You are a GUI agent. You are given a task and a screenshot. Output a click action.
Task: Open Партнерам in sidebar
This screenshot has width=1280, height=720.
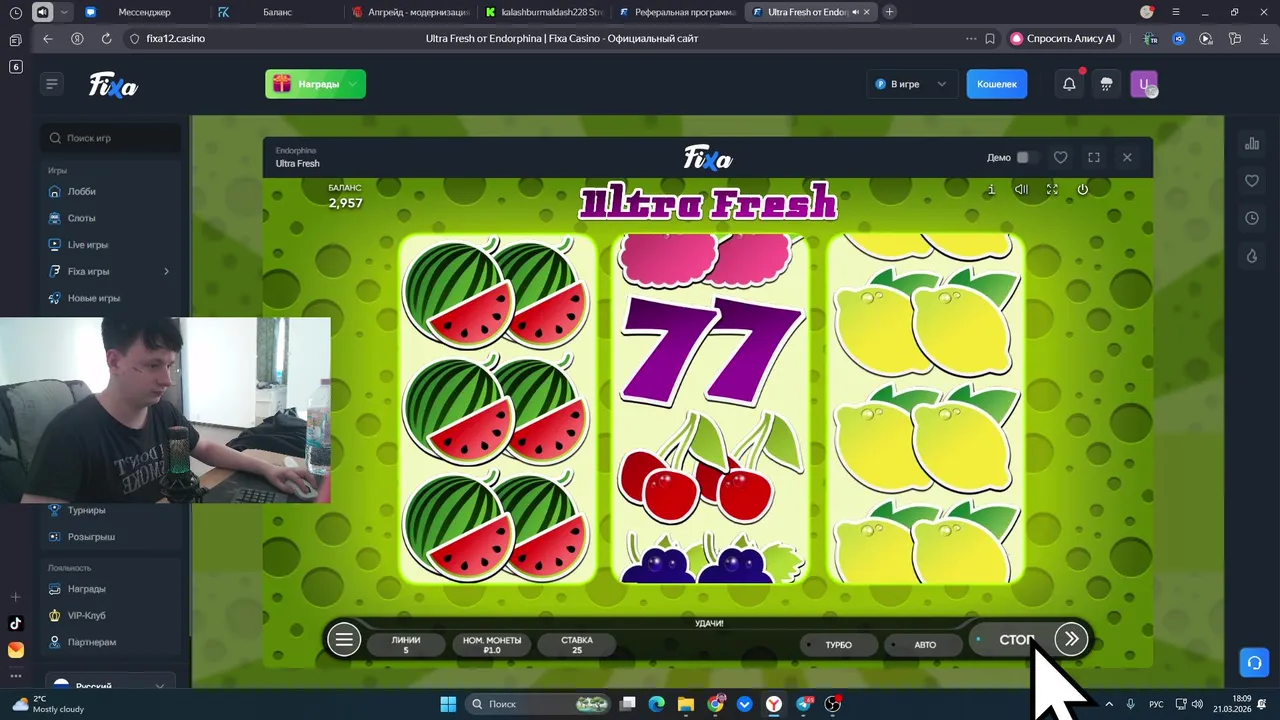pos(110,642)
